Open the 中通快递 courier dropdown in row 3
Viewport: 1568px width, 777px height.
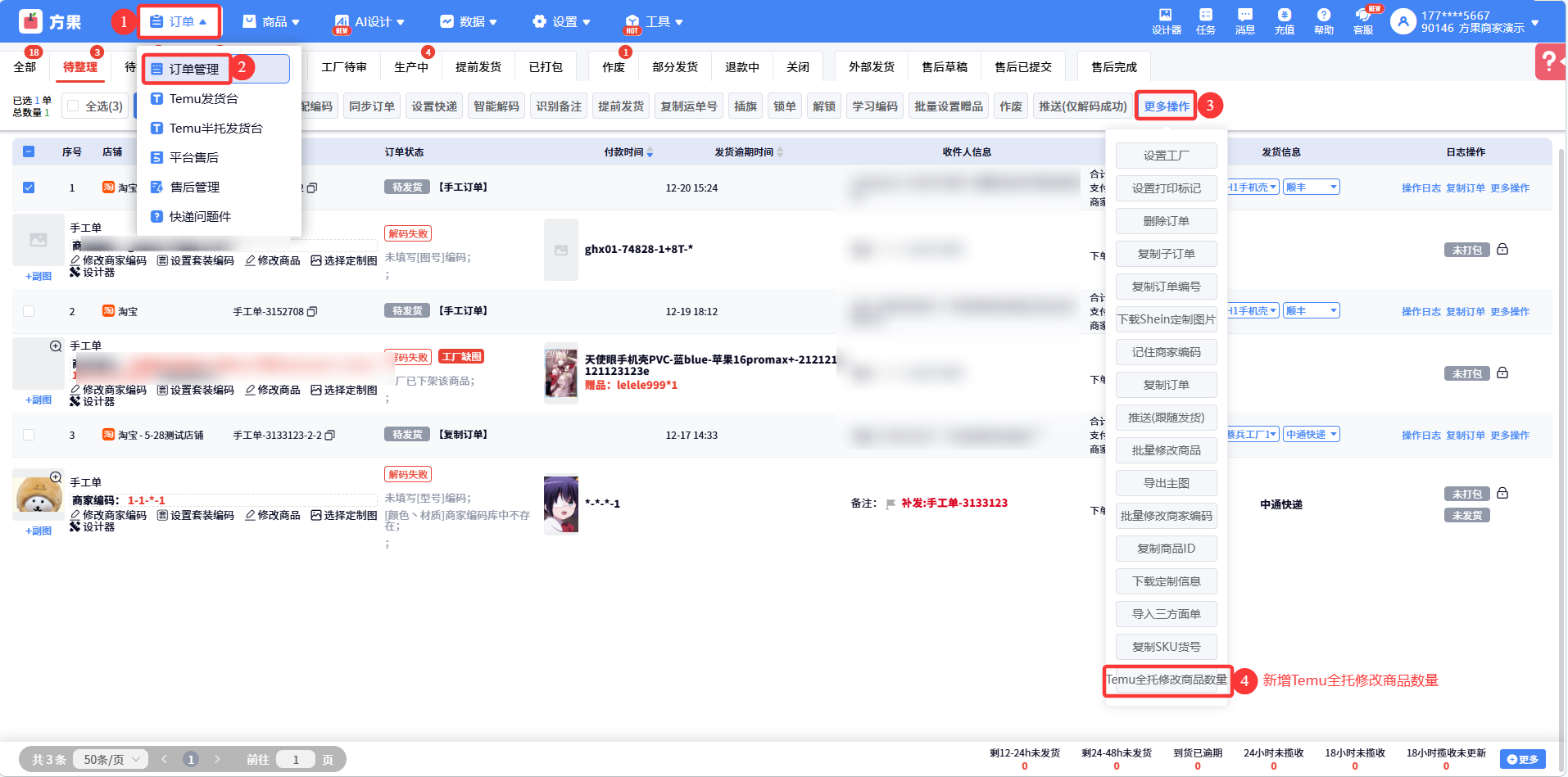click(x=1312, y=435)
